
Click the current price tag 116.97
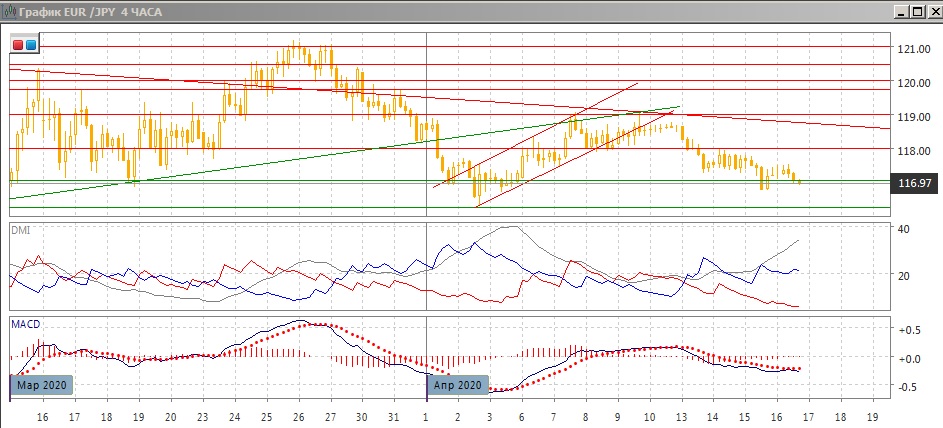pyautogui.click(x=913, y=184)
